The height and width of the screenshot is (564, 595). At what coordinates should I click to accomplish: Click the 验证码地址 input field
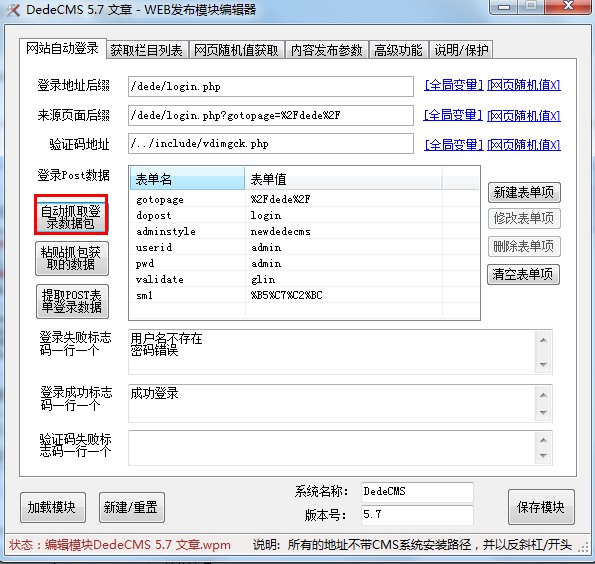271,143
